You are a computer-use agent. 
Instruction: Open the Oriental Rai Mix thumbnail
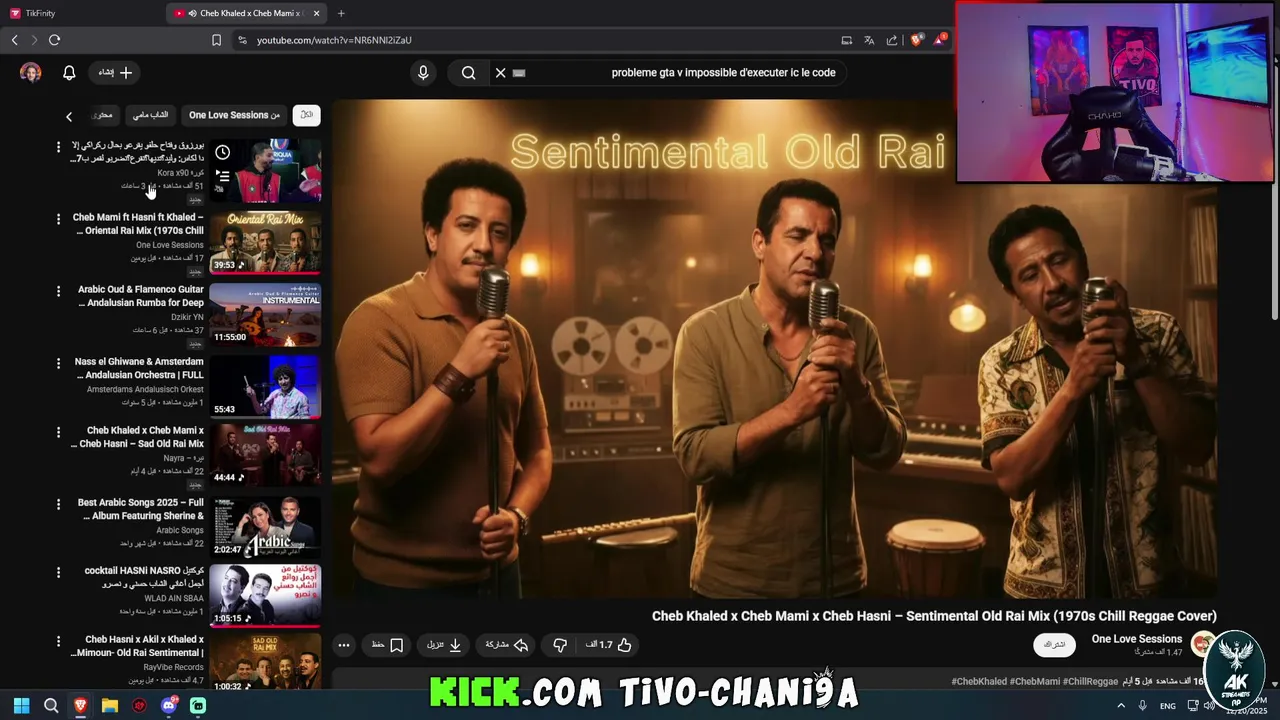tap(265, 242)
